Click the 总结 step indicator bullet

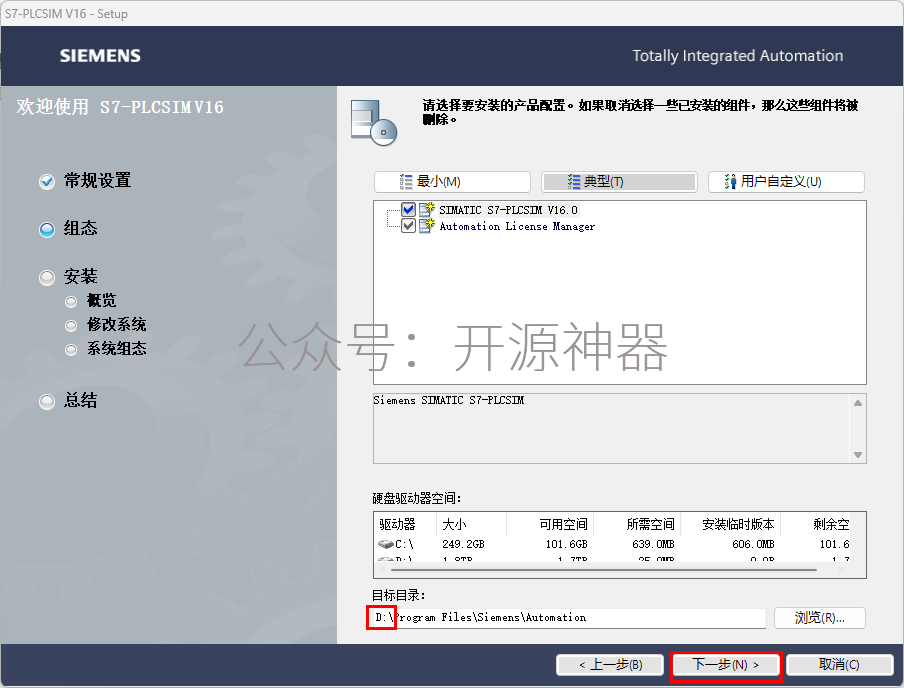point(47,401)
